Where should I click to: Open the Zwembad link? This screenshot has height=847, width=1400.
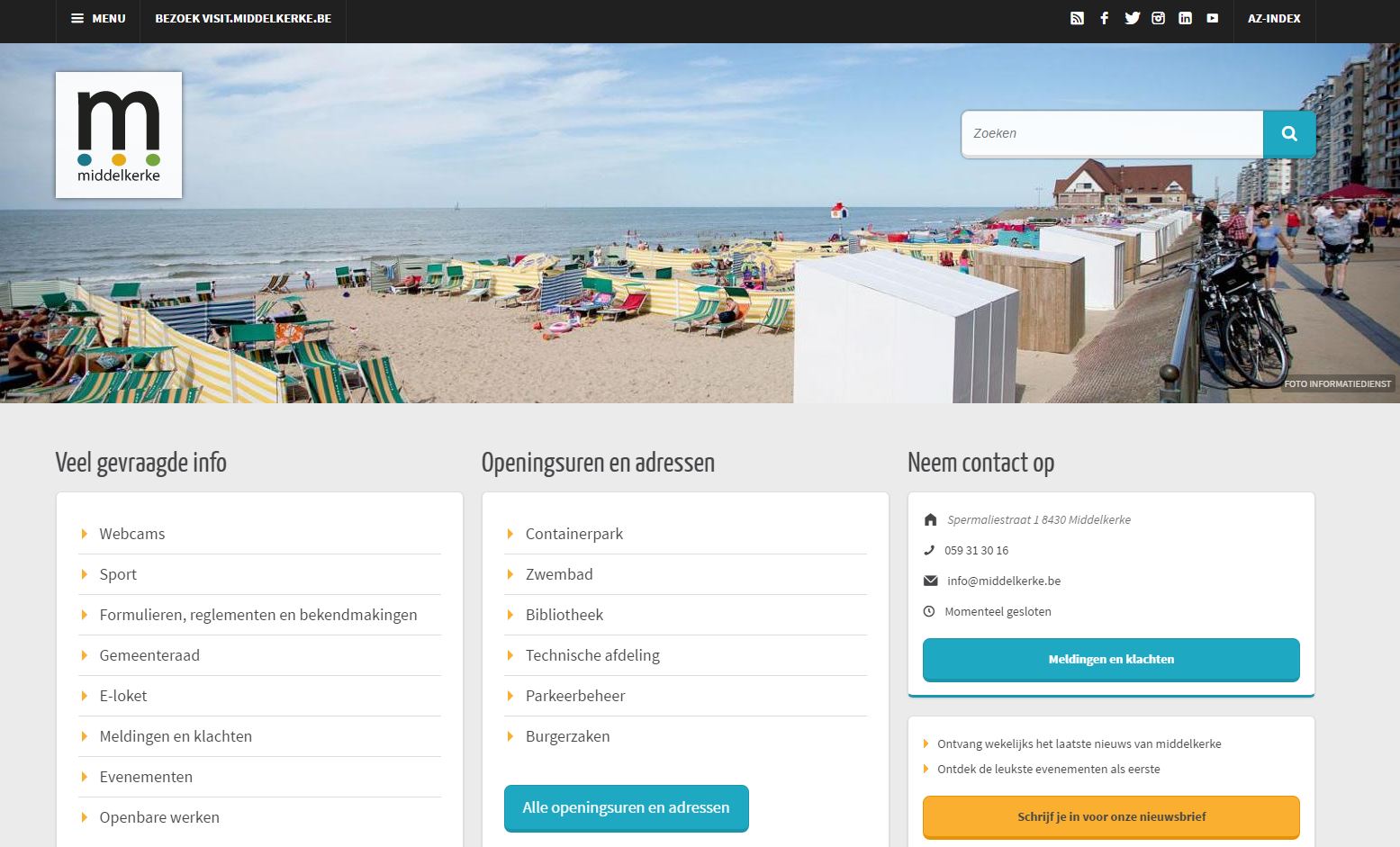pos(559,574)
